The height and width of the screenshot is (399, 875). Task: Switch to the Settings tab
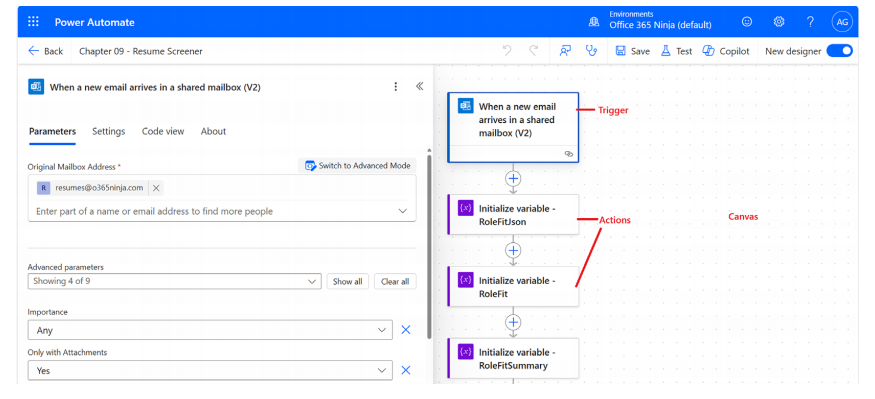tap(109, 132)
